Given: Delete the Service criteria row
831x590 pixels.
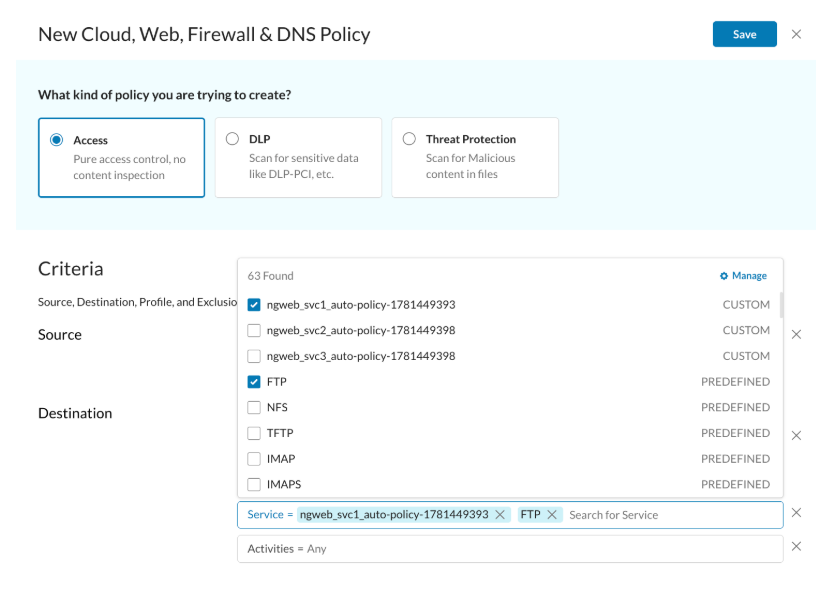Looking at the screenshot, I should (x=796, y=513).
